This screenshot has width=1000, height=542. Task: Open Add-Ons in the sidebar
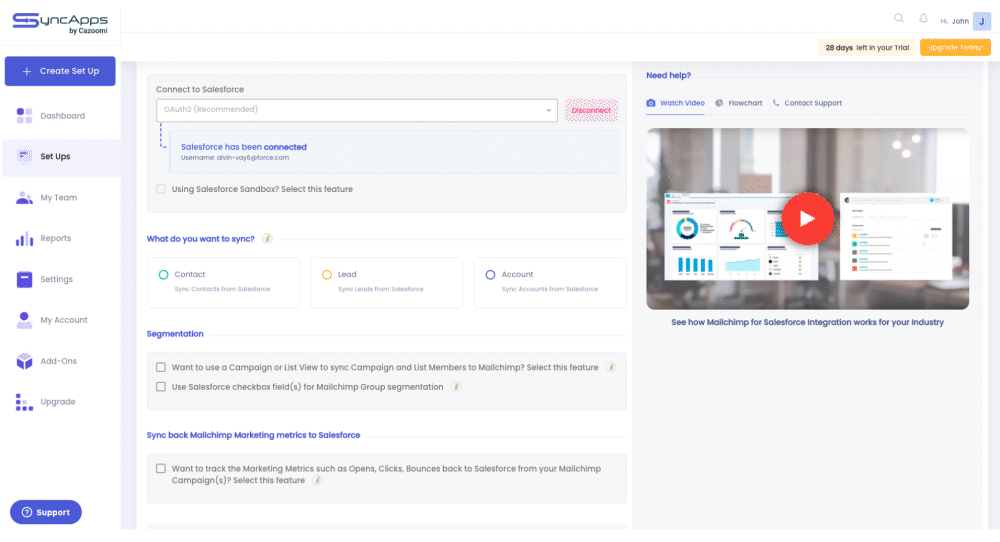(61, 361)
